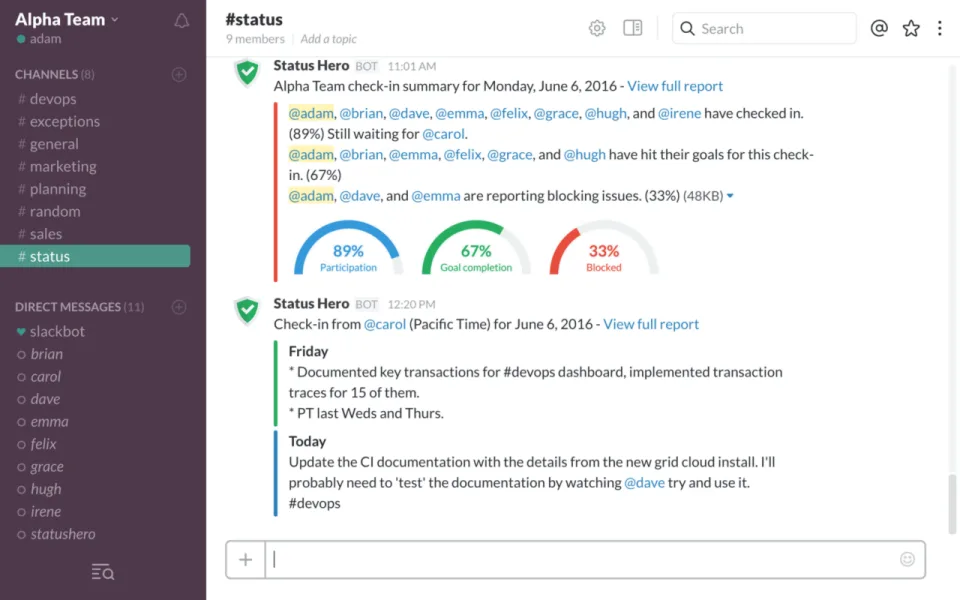Open more items vertical dots menu
The image size is (960, 600).
pos(940,28)
